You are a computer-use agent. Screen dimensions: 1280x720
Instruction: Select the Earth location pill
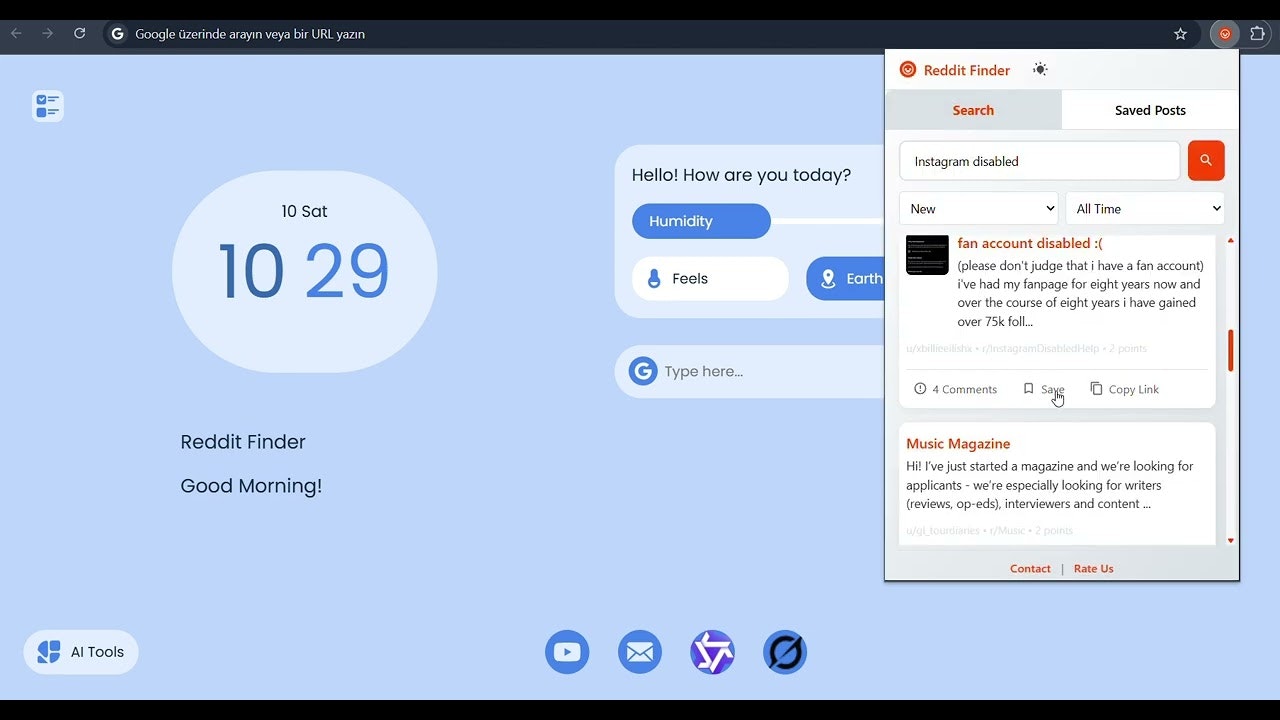tap(845, 279)
